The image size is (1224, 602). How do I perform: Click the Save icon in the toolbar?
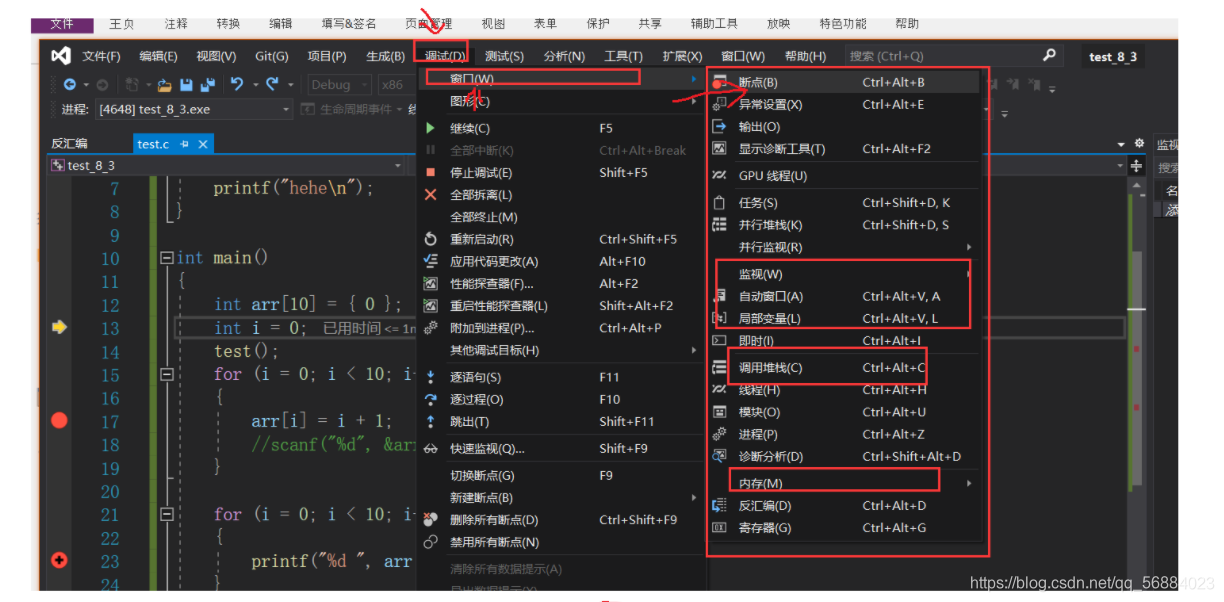pos(185,84)
